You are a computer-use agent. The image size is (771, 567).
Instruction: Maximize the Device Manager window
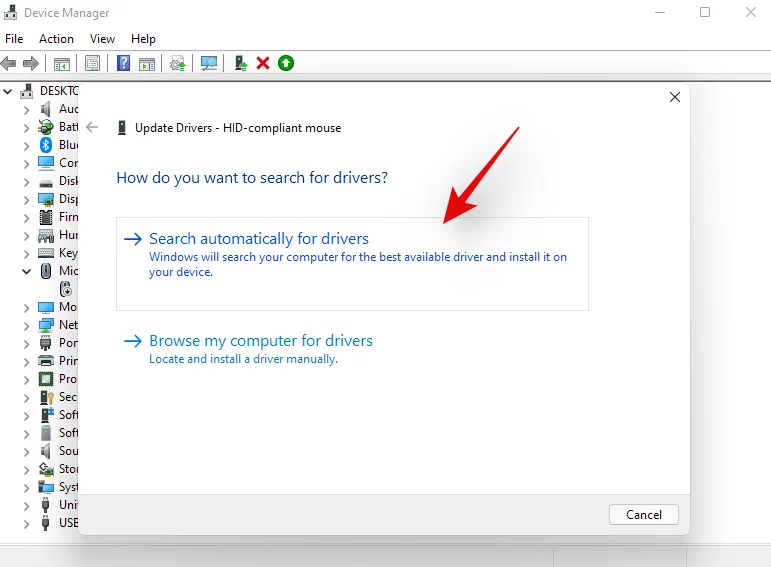[705, 12]
